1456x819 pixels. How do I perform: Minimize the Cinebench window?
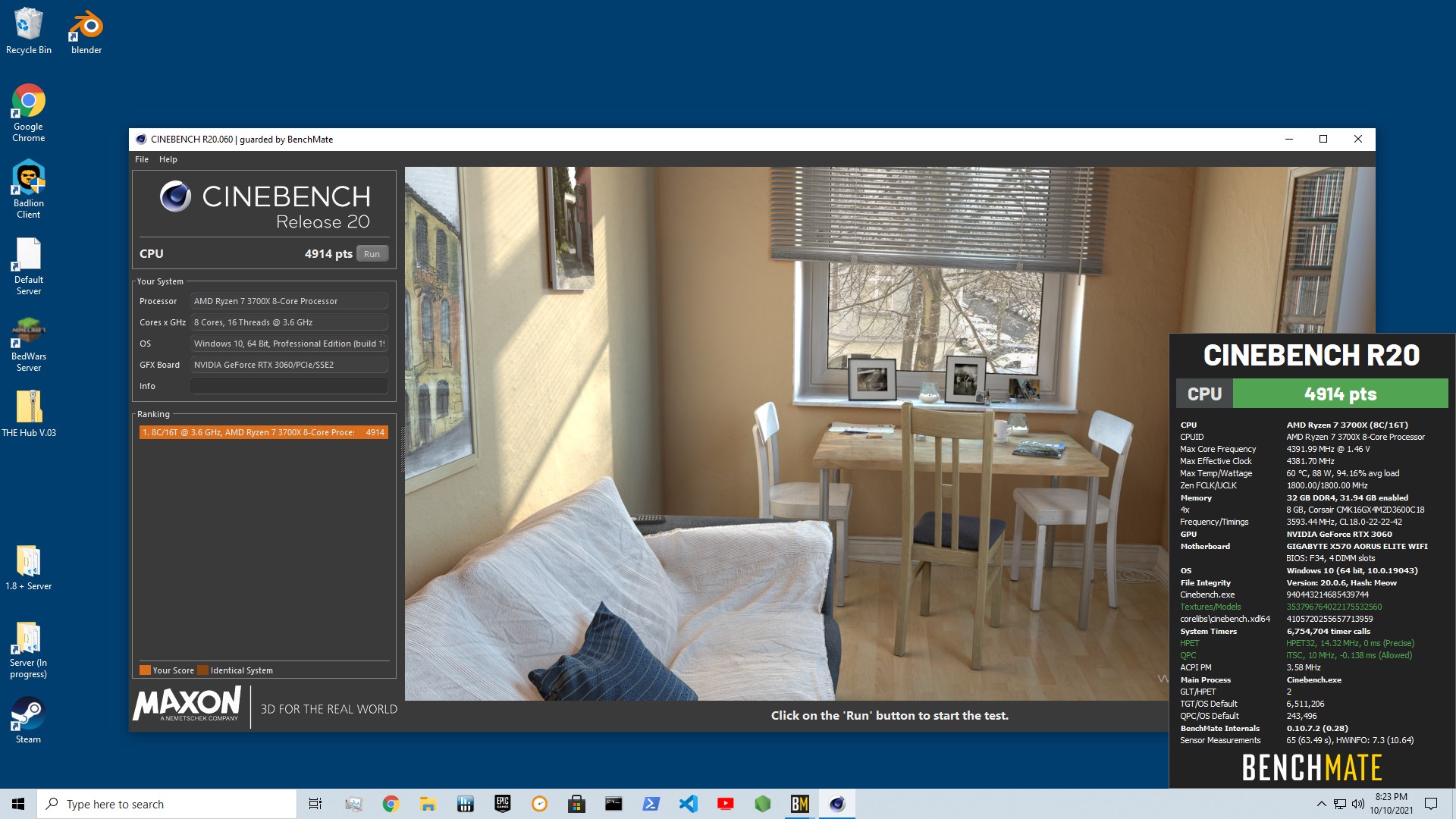coord(1289,140)
